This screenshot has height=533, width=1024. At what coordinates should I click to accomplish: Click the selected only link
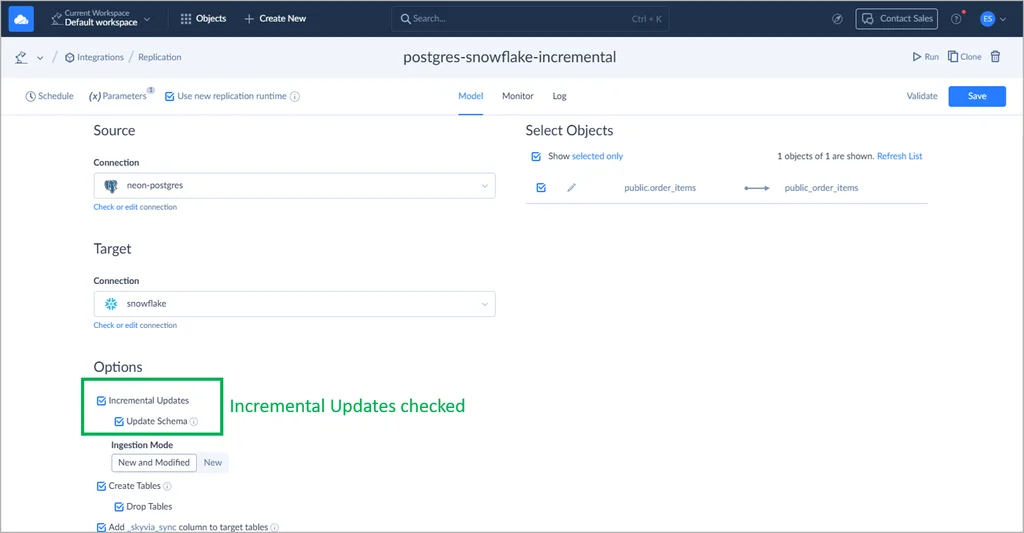pos(598,156)
